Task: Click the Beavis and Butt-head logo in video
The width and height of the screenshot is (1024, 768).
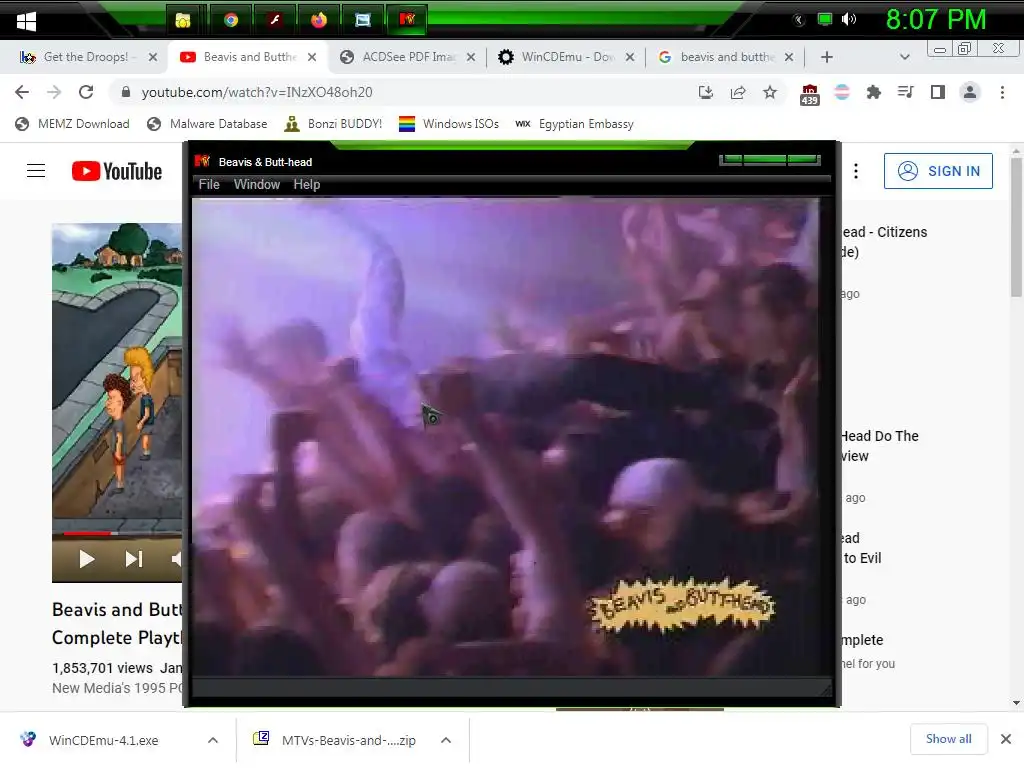Action: pyautogui.click(x=682, y=605)
